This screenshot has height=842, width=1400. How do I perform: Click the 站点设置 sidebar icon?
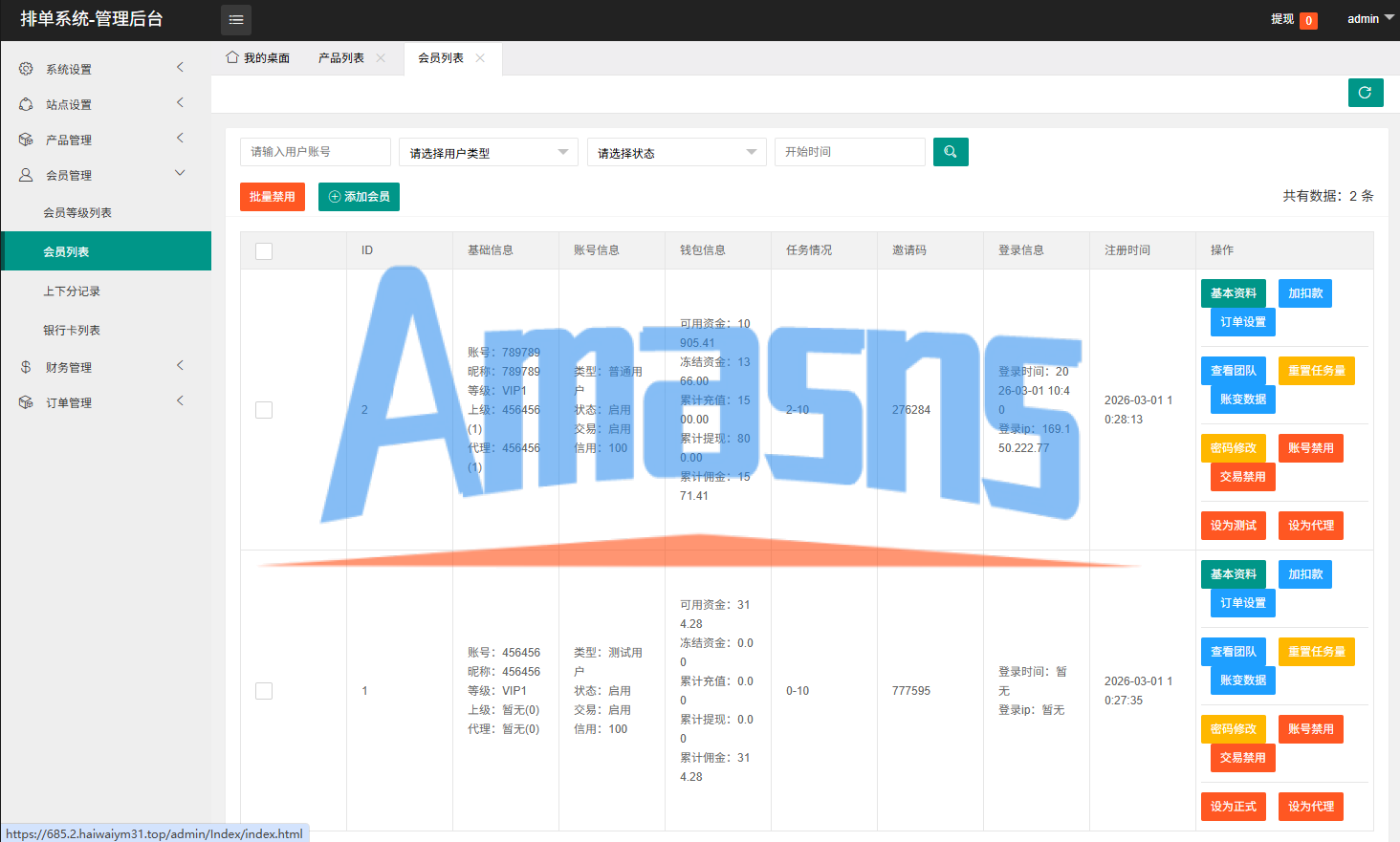26,104
